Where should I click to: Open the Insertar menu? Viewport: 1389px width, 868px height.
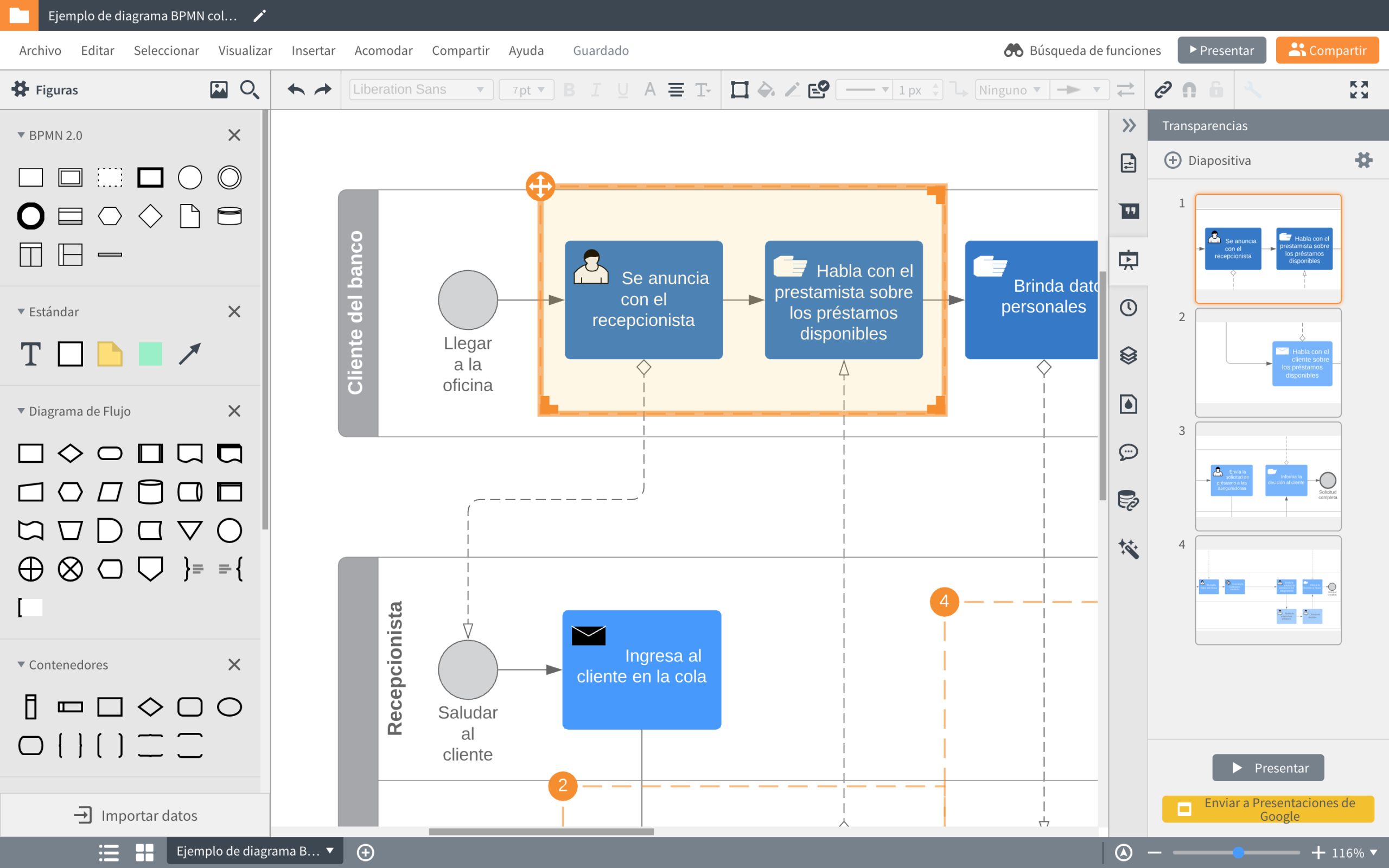pos(313,50)
